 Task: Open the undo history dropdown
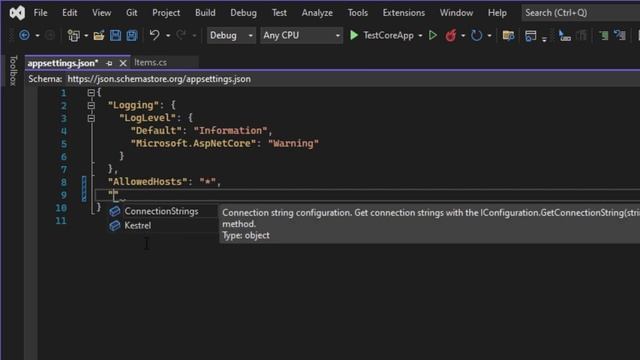pyautogui.click(x=168, y=36)
